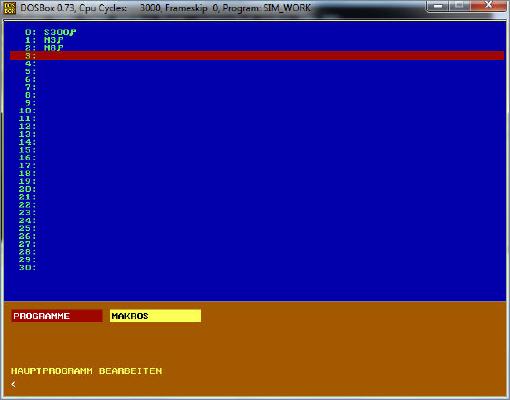Select program line 2 containing N8
510x400 pixels.
[x=44, y=48]
